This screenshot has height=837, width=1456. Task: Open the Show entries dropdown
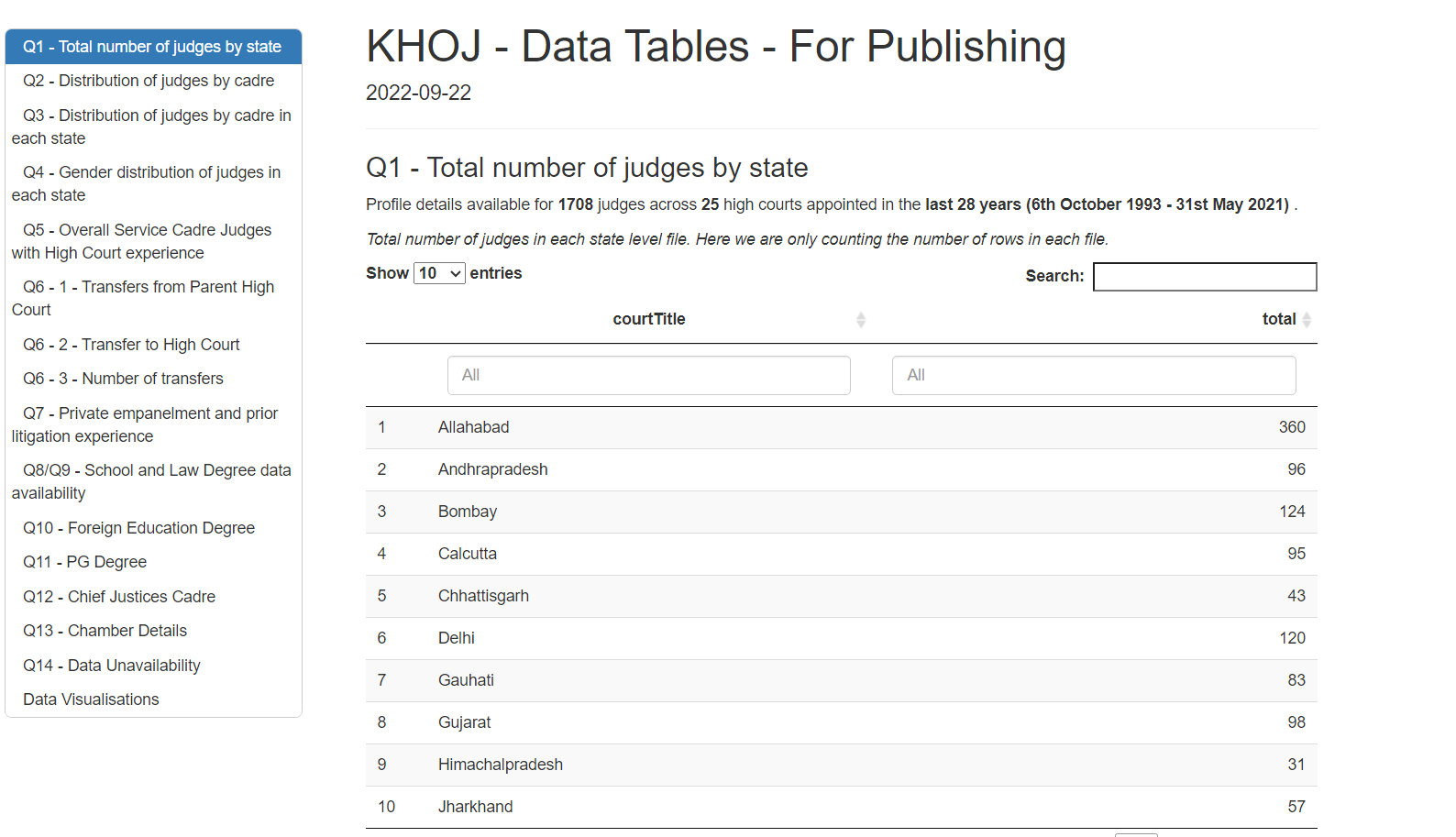(439, 273)
